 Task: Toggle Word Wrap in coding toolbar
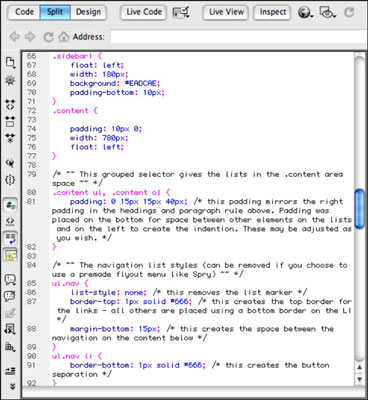(10, 238)
